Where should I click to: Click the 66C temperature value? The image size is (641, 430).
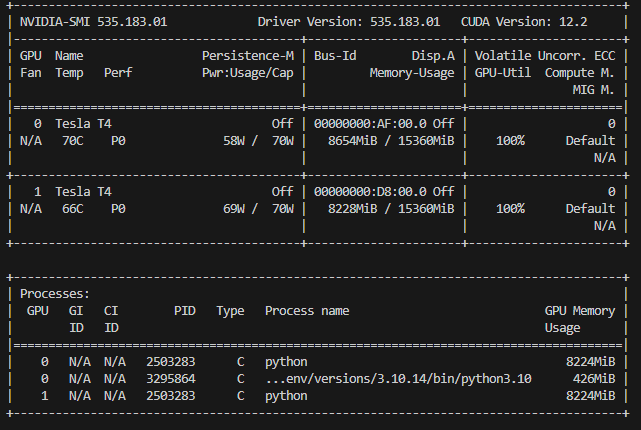[73, 209]
